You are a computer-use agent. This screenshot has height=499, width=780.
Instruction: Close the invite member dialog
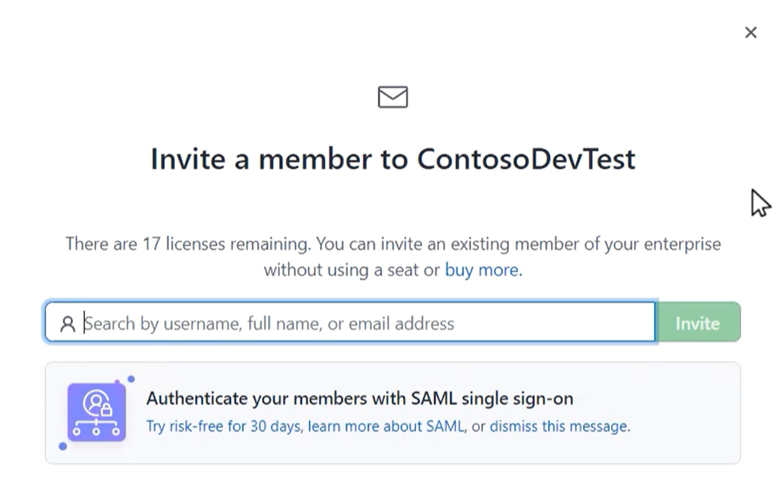[x=751, y=33]
